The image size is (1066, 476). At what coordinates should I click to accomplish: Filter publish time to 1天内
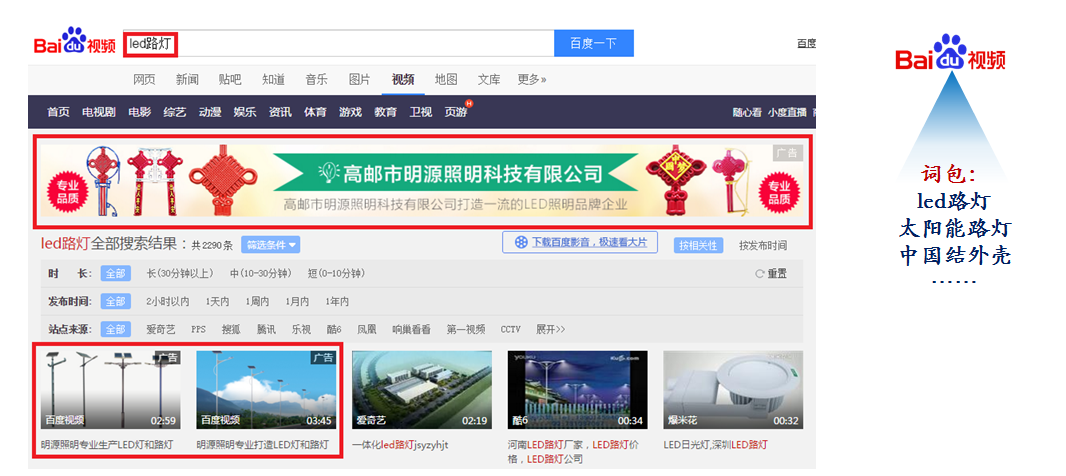(x=218, y=301)
